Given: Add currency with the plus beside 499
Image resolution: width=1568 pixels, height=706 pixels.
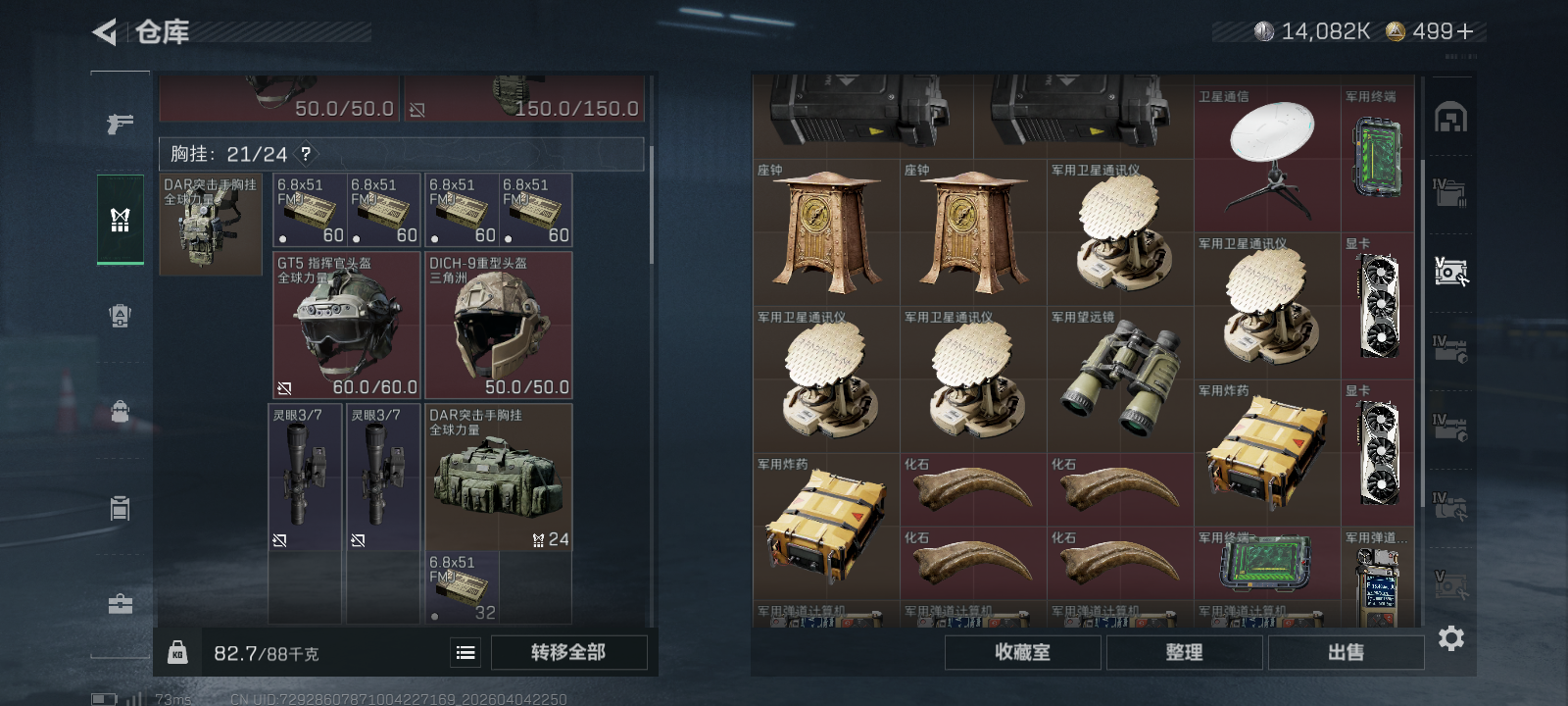Looking at the screenshot, I should coord(1465,31).
